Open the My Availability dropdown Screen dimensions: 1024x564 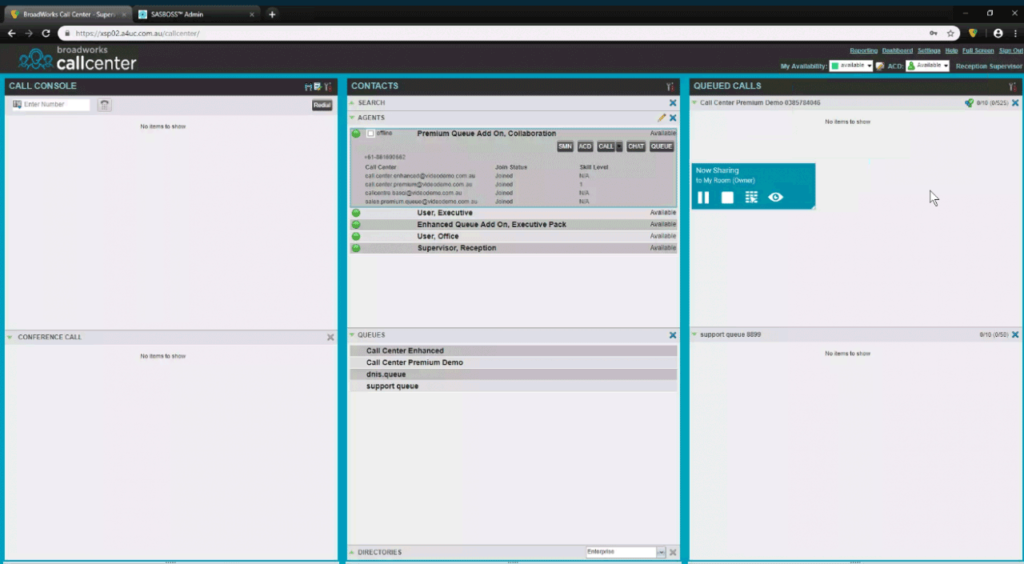851,66
